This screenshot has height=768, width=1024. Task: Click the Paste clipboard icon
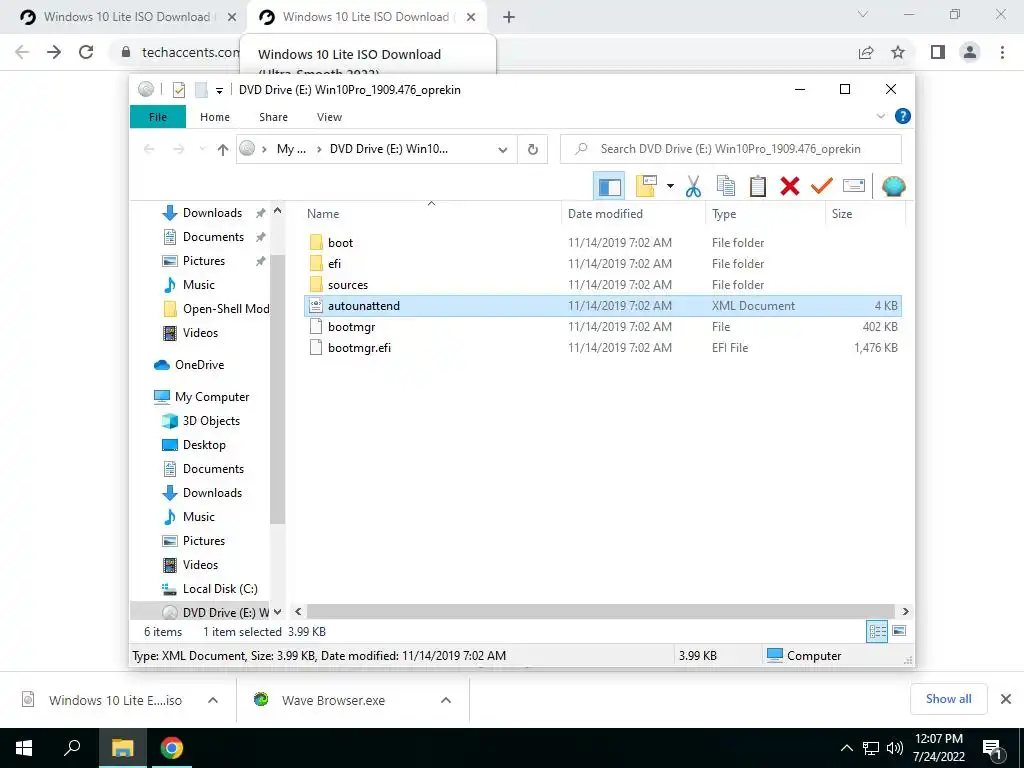pos(758,186)
